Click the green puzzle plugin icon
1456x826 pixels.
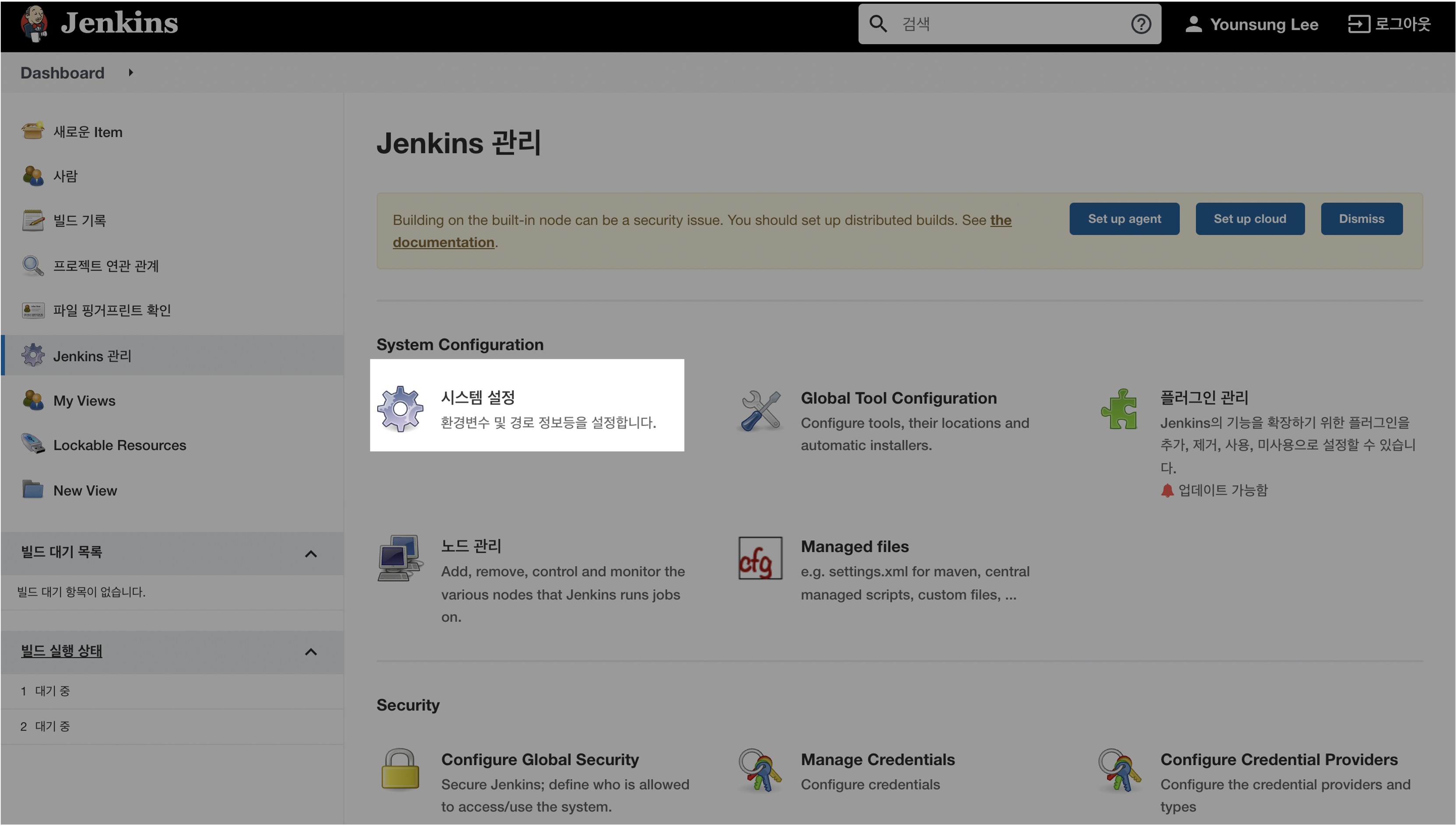[x=1119, y=409]
